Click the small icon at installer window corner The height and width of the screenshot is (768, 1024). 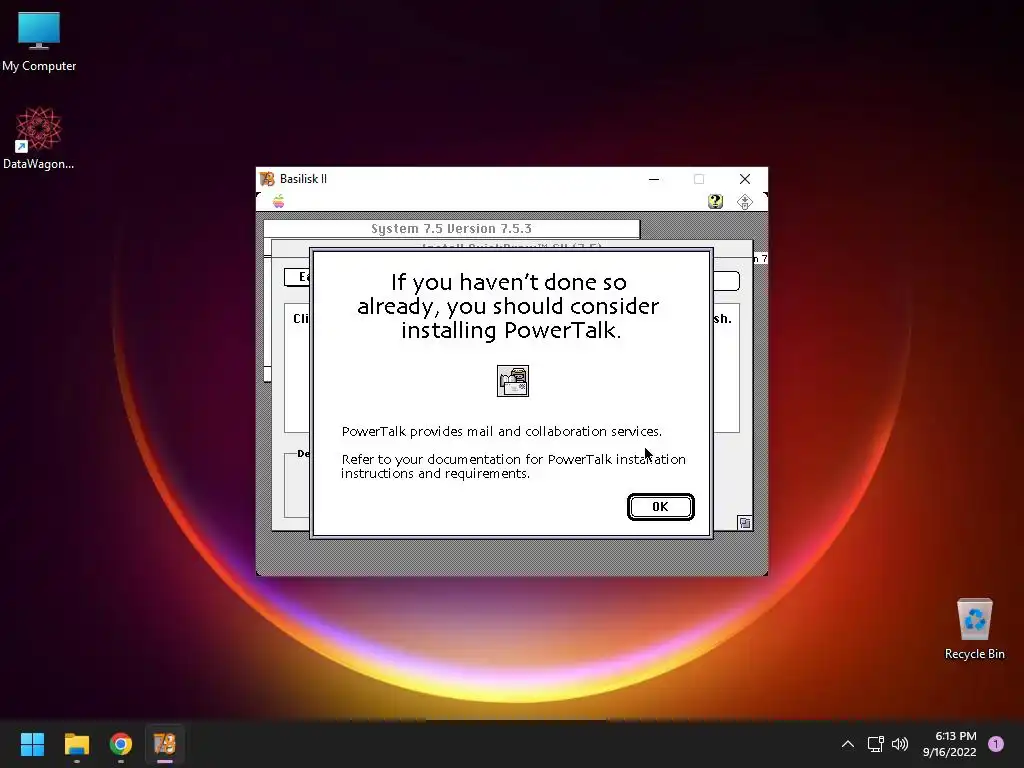click(x=744, y=522)
